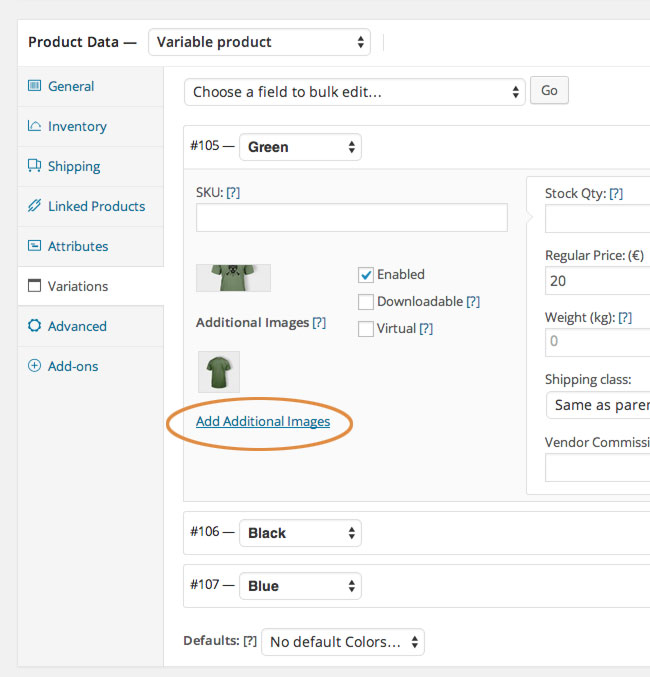
Task: Click the Add Additional Images link
Action: coord(263,421)
